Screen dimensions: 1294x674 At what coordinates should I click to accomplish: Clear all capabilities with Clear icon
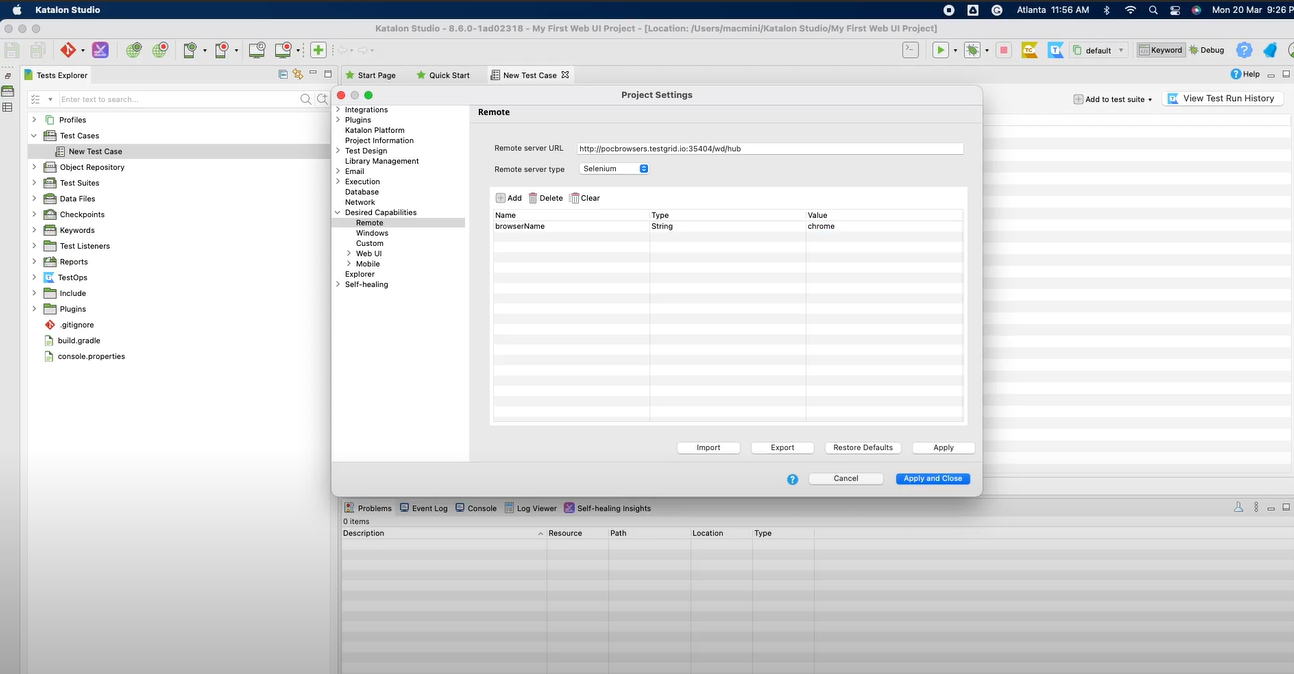pos(574,198)
